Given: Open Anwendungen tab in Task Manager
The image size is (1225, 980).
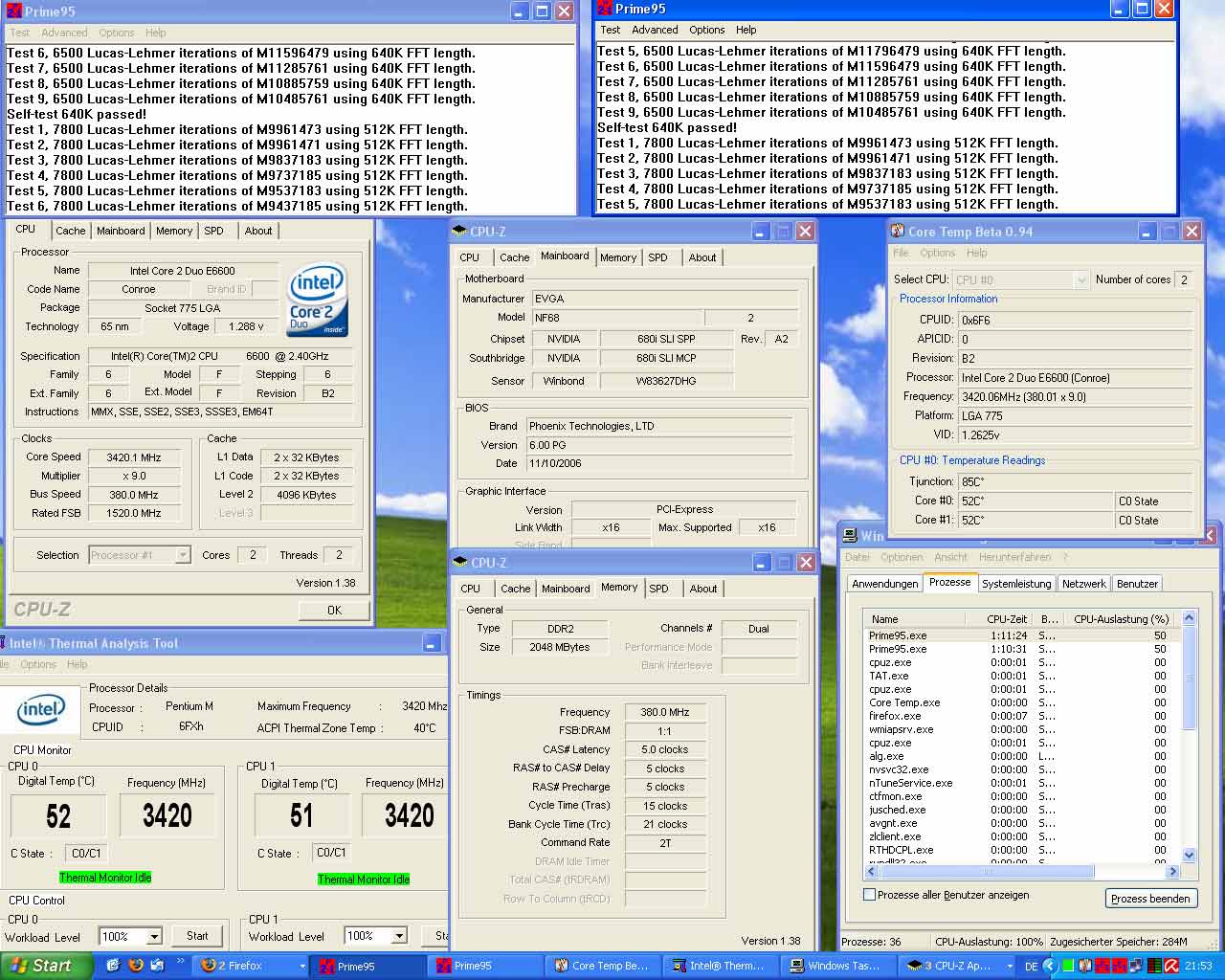Looking at the screenshot, I should 885,584.
